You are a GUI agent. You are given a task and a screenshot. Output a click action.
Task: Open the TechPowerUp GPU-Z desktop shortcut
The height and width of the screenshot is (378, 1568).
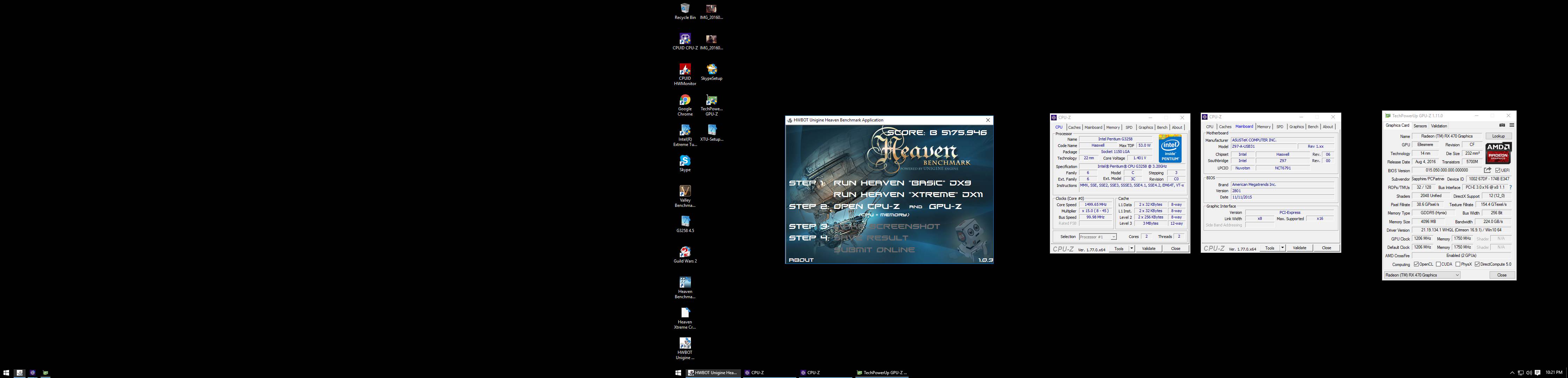tap(712, 105)
